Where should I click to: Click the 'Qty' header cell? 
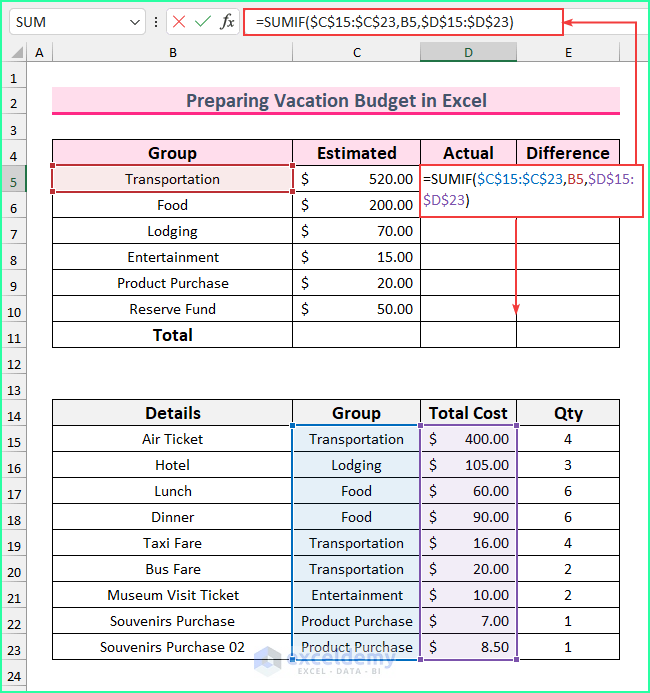(x=568, y=413)
